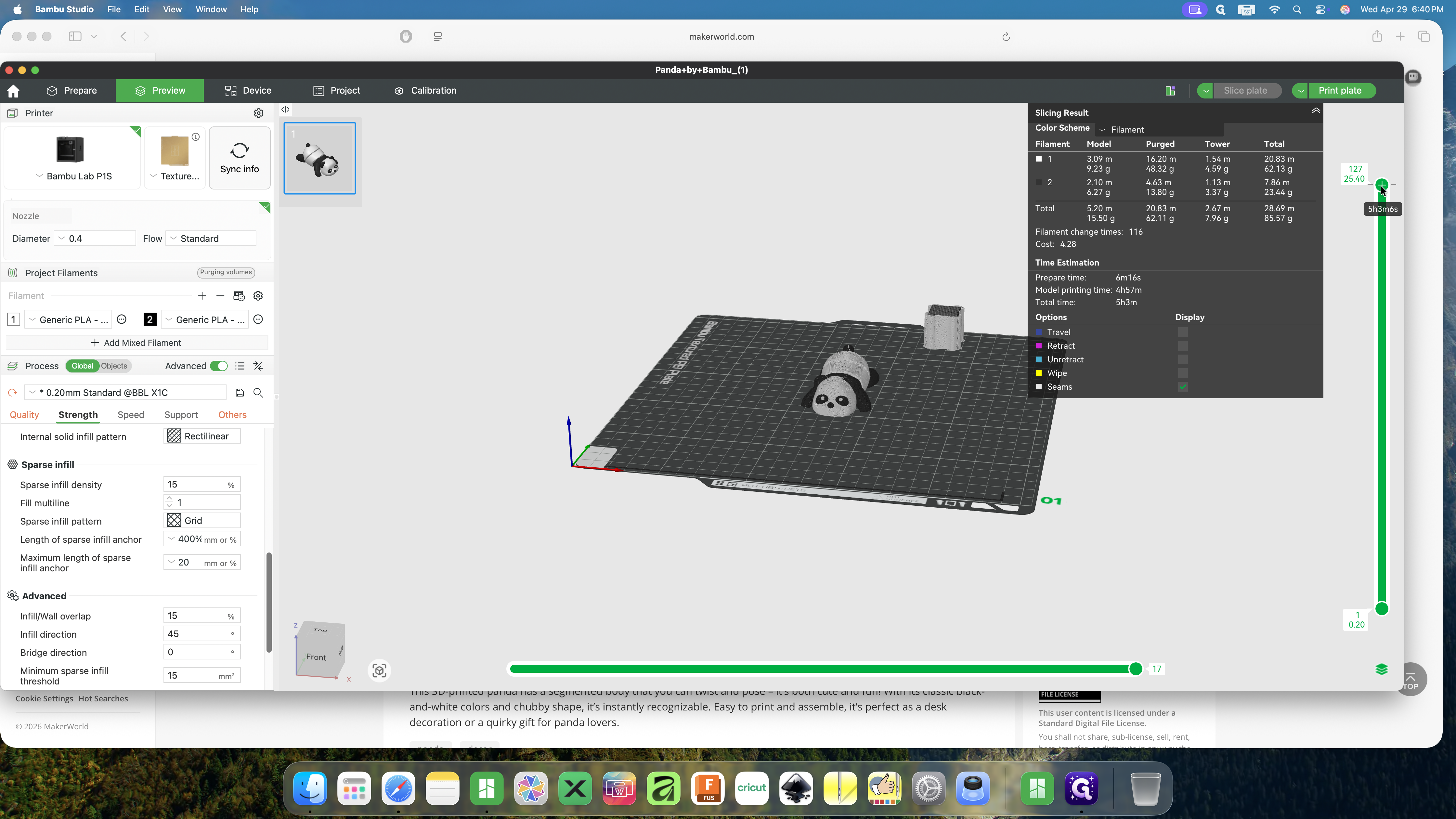Open System Settings from the dock
The image size is (1456, 819).
point(929,788)
